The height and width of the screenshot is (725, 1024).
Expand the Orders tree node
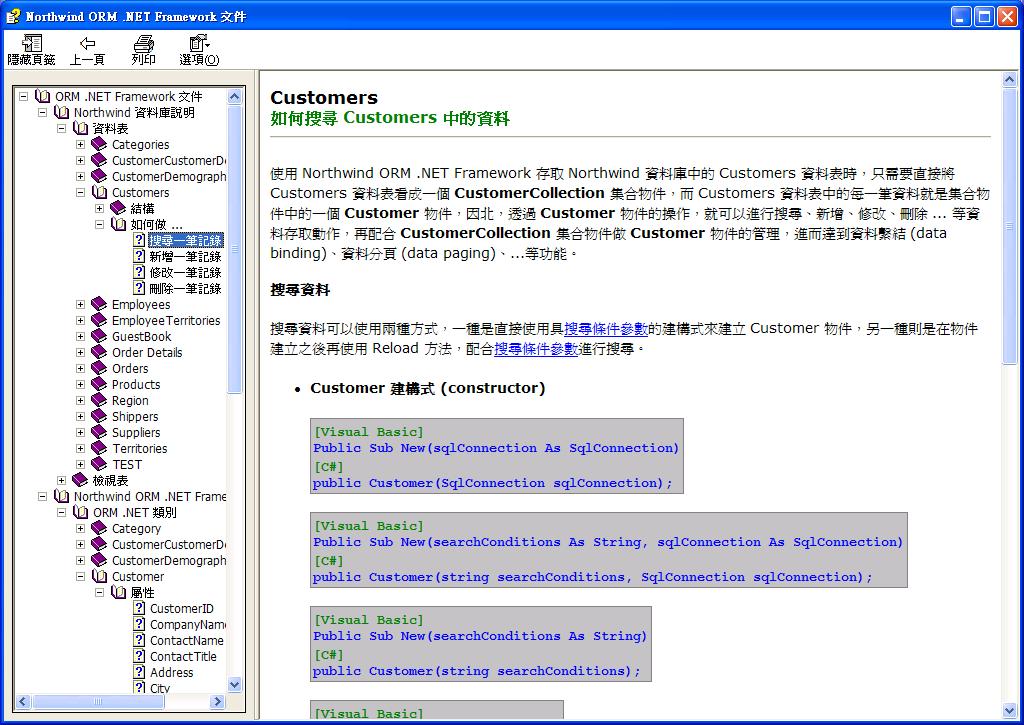(x=80, y=368)
